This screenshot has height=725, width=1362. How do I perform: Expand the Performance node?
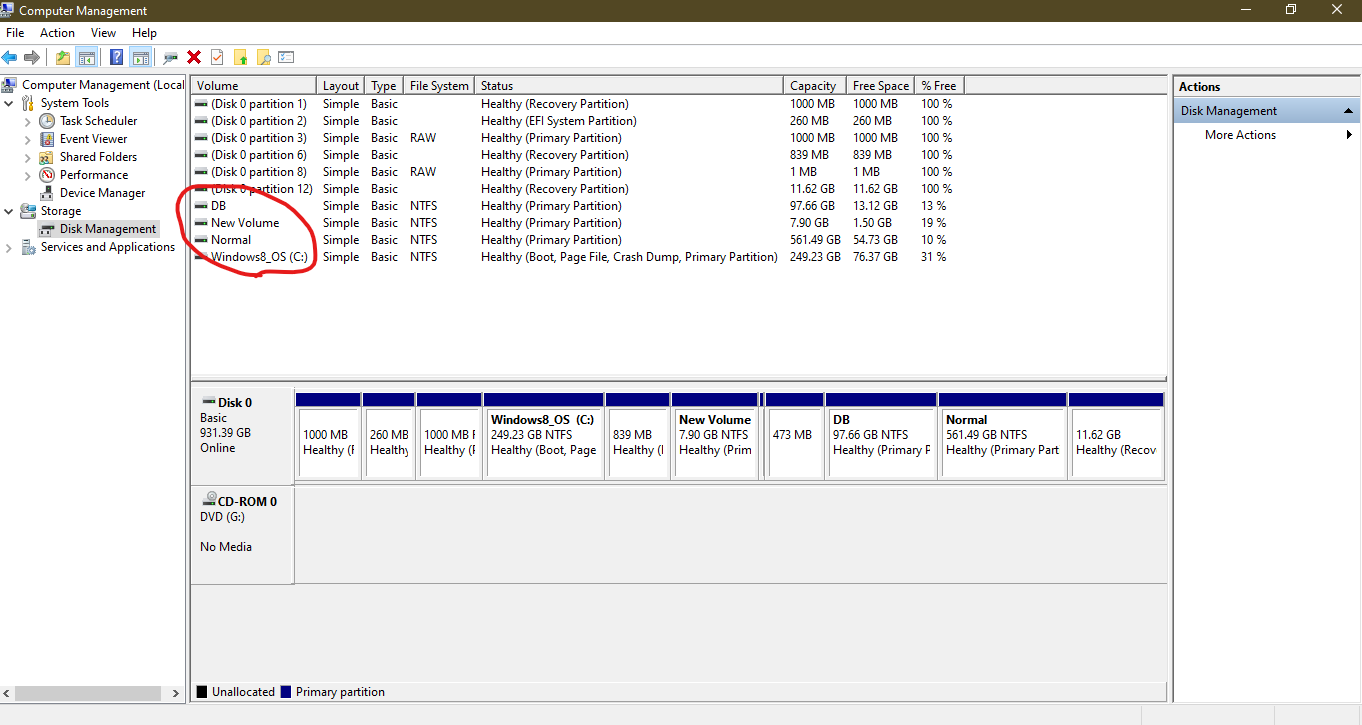(27, 175)
